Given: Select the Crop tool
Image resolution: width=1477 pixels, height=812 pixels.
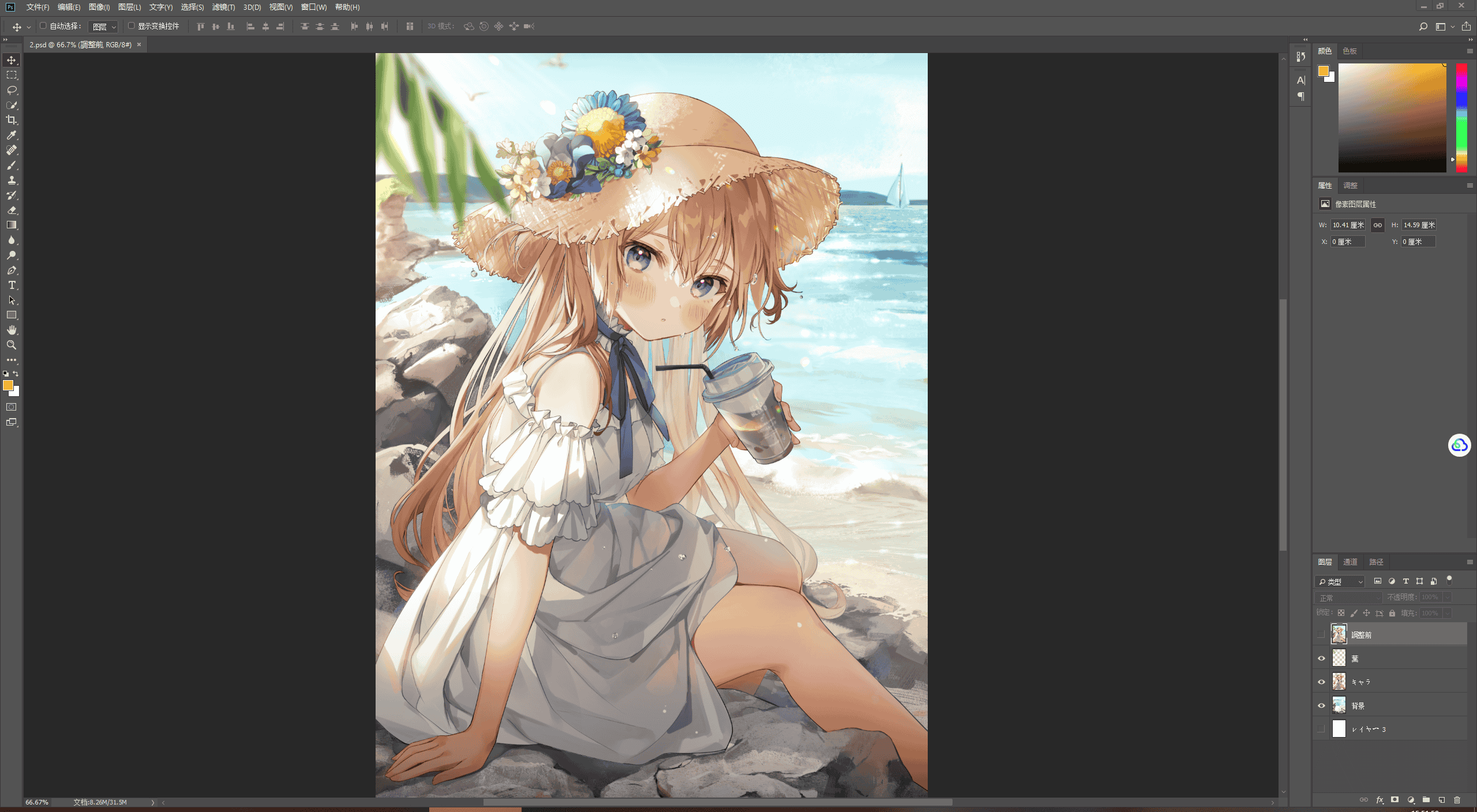Looking at the screenshot, I should tap(12, 120).
